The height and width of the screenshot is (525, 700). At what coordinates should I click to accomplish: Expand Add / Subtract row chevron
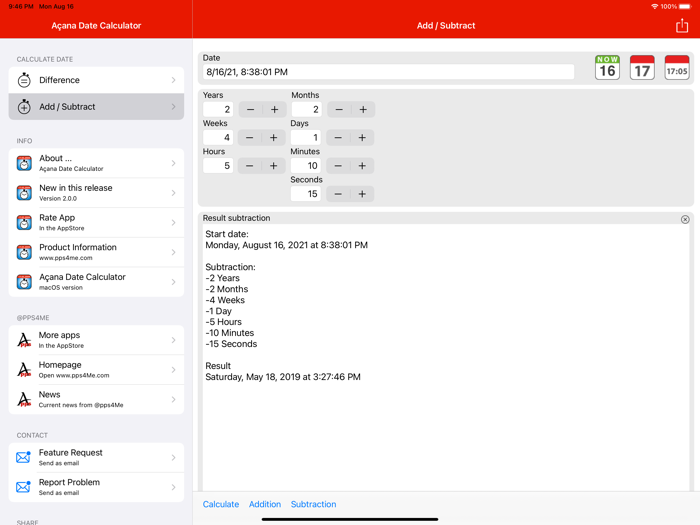coord(173,107)
